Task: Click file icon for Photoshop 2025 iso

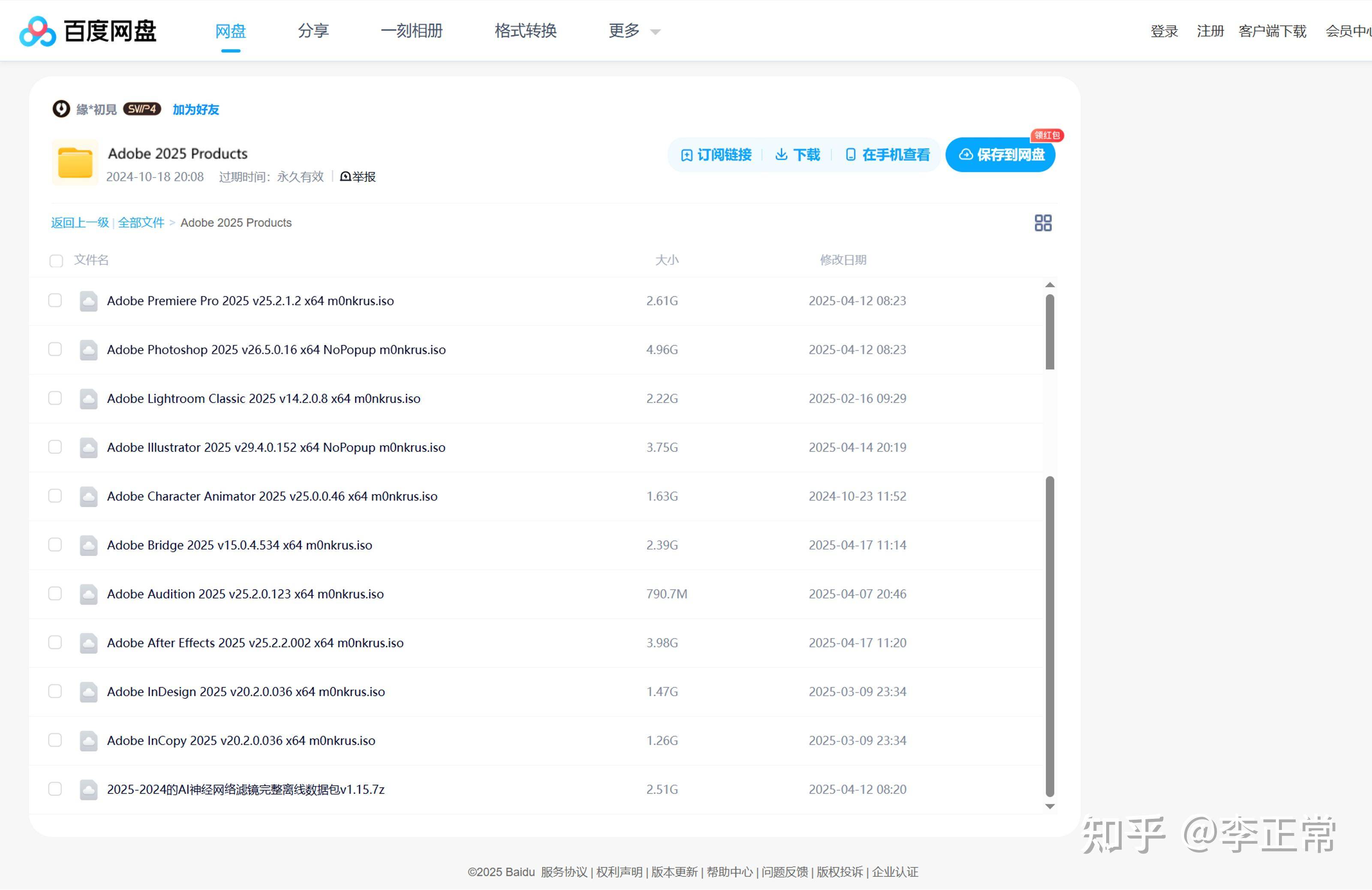Action: point(88,350)
